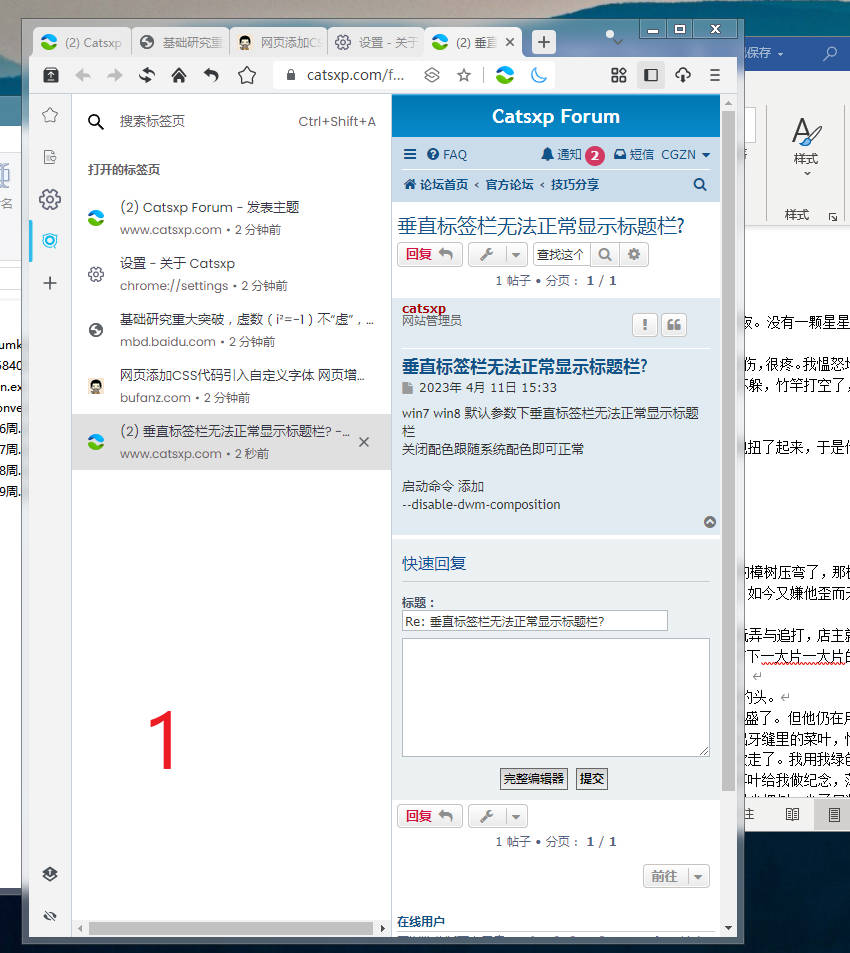Click the star outline icon beside the undo arrow
Image resolution: width=850 pixels, height=953 pixels.
(x=247, y=75)
